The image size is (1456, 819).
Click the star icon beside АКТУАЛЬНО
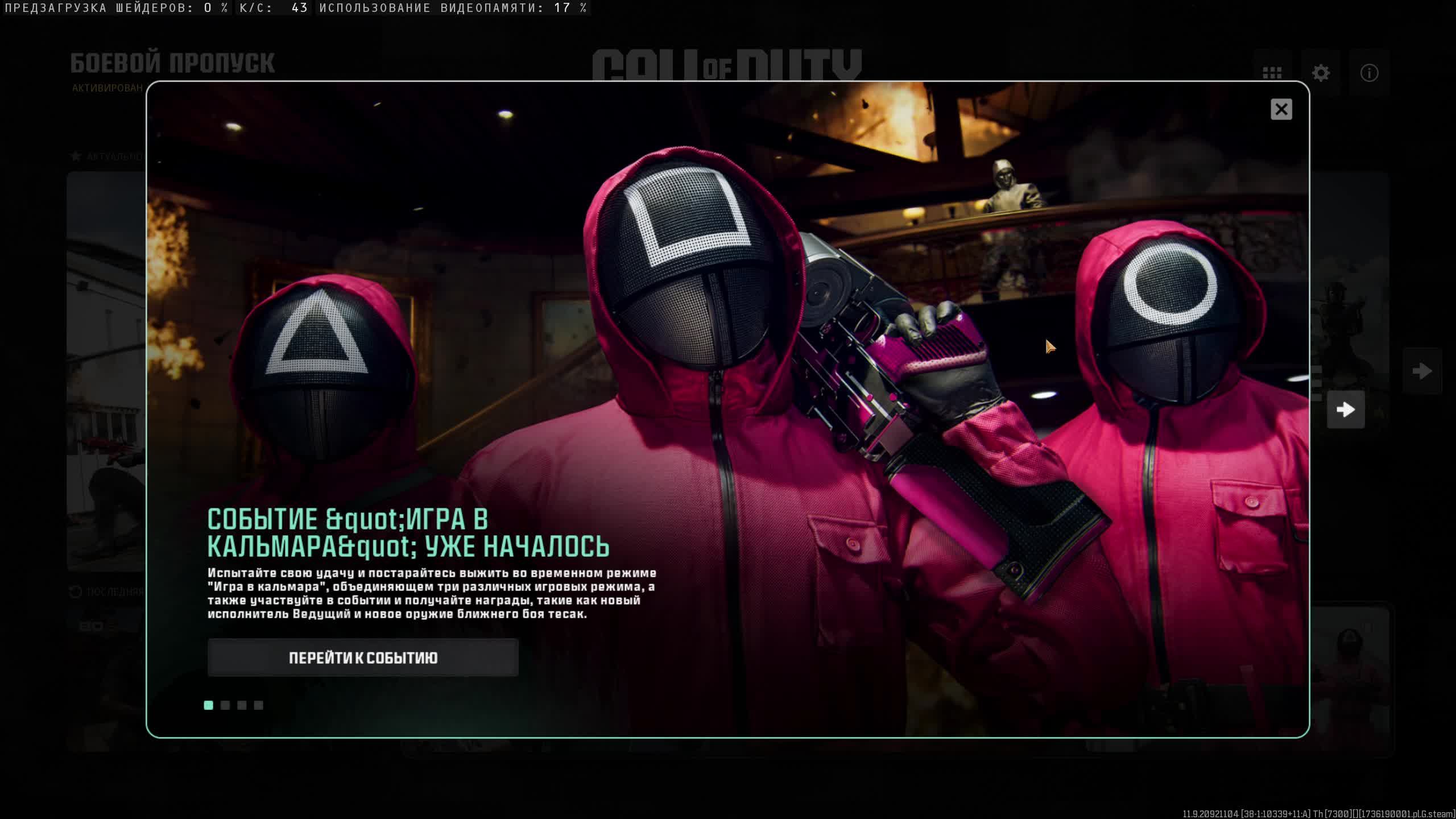tap(75, 156)
